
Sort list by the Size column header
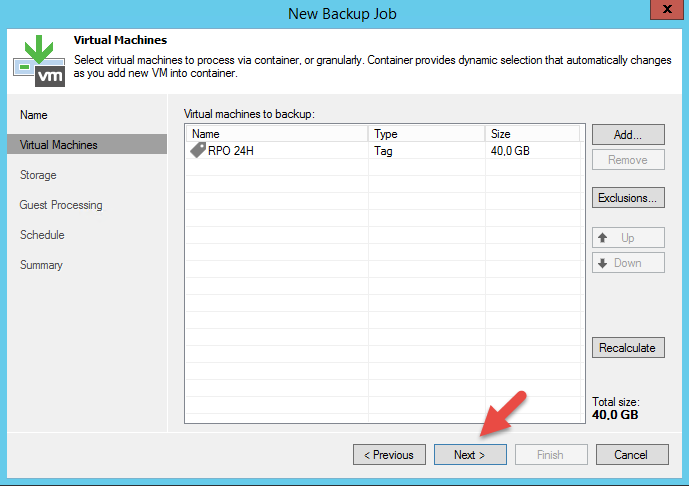click(x=501, y=134)
